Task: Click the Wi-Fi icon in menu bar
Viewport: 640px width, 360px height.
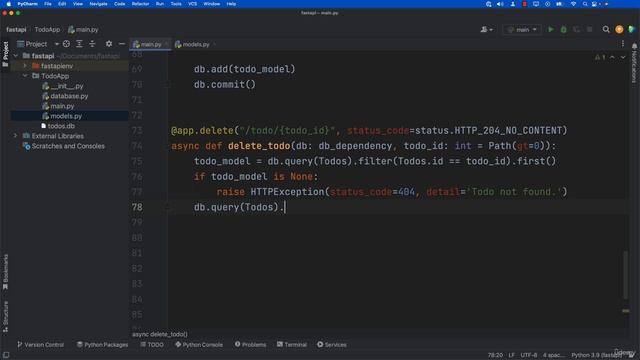Action: point(573,4)
